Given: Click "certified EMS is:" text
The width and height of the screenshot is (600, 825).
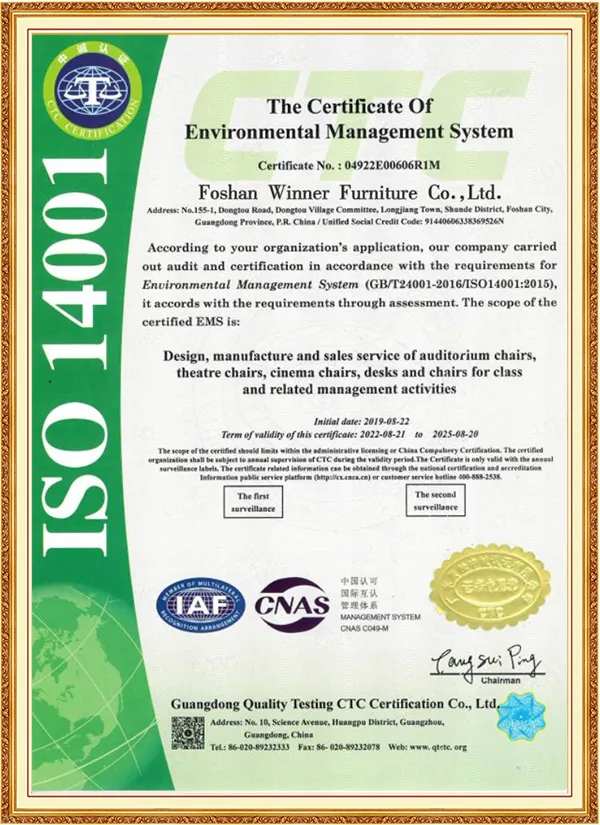Looking at the screenshot, I should 191,321.
